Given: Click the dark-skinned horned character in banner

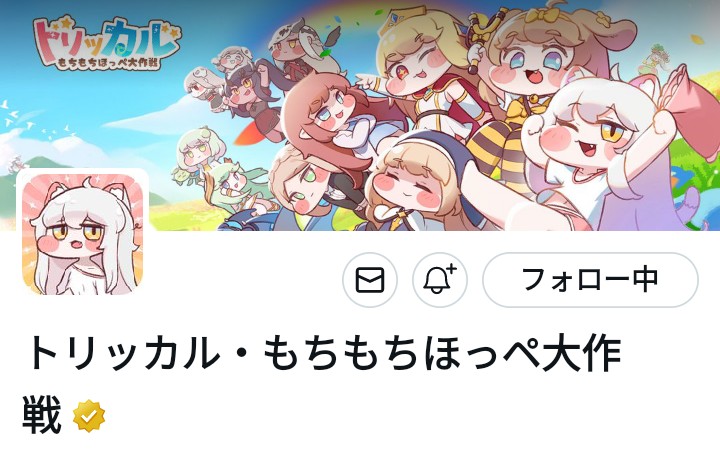Looking at the screenshot, I should click(x=298, y=48).
